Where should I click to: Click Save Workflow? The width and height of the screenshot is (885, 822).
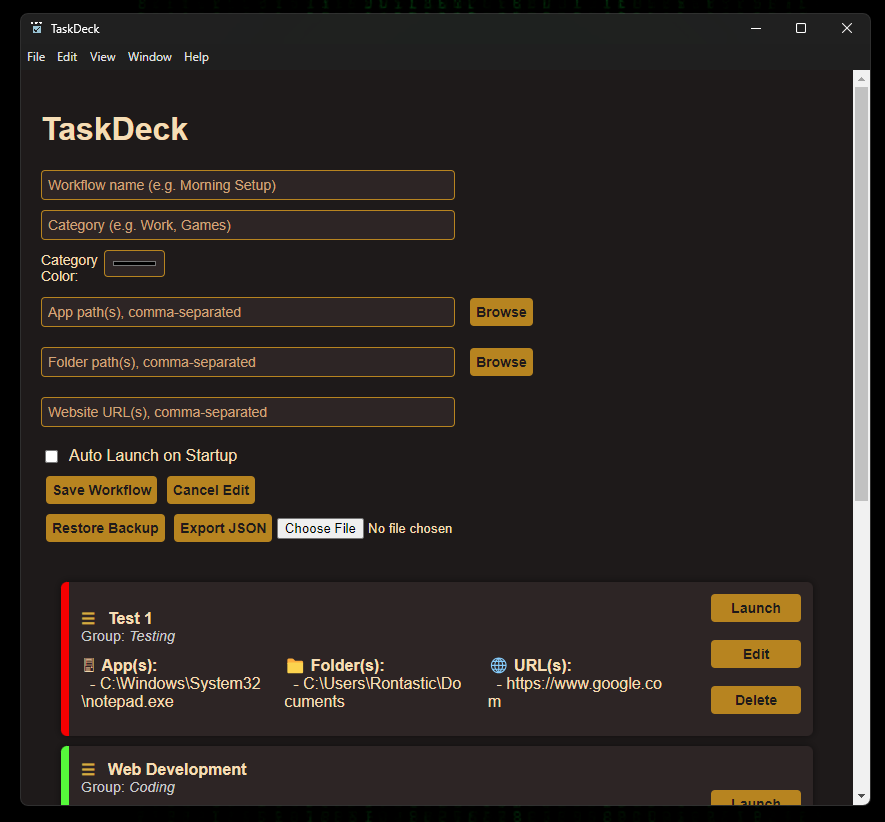(x=101, y=490)
